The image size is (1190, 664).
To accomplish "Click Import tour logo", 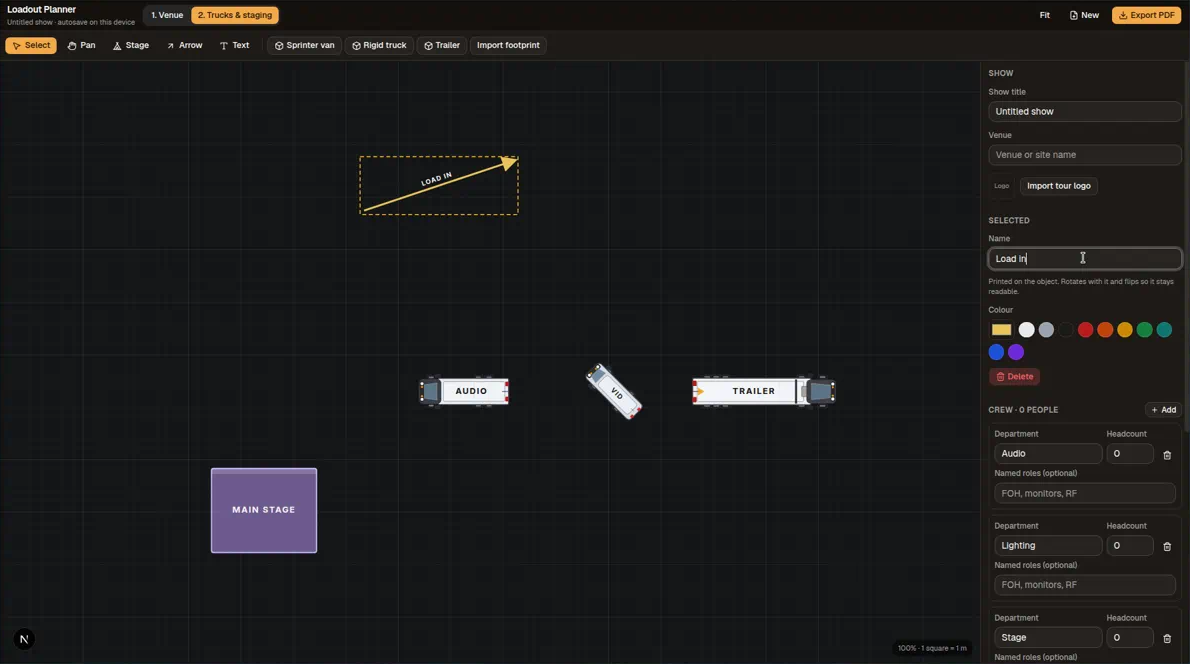I will (x=1058, y=186).
